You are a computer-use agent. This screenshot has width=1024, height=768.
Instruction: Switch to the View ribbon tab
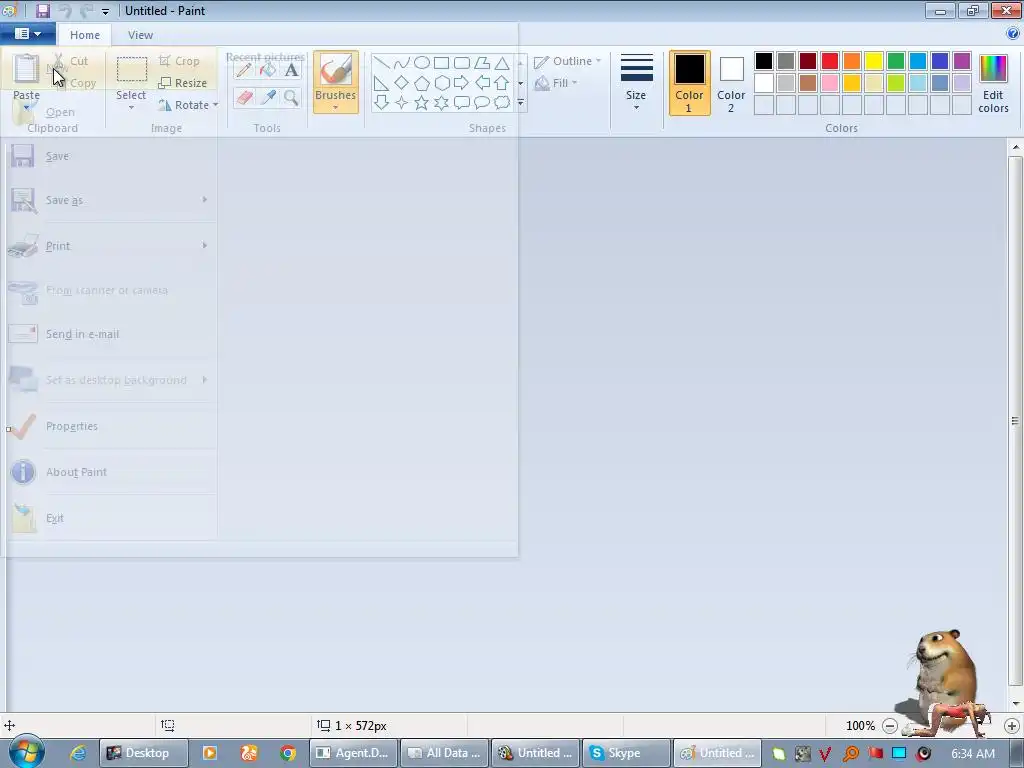coord(140,35)
